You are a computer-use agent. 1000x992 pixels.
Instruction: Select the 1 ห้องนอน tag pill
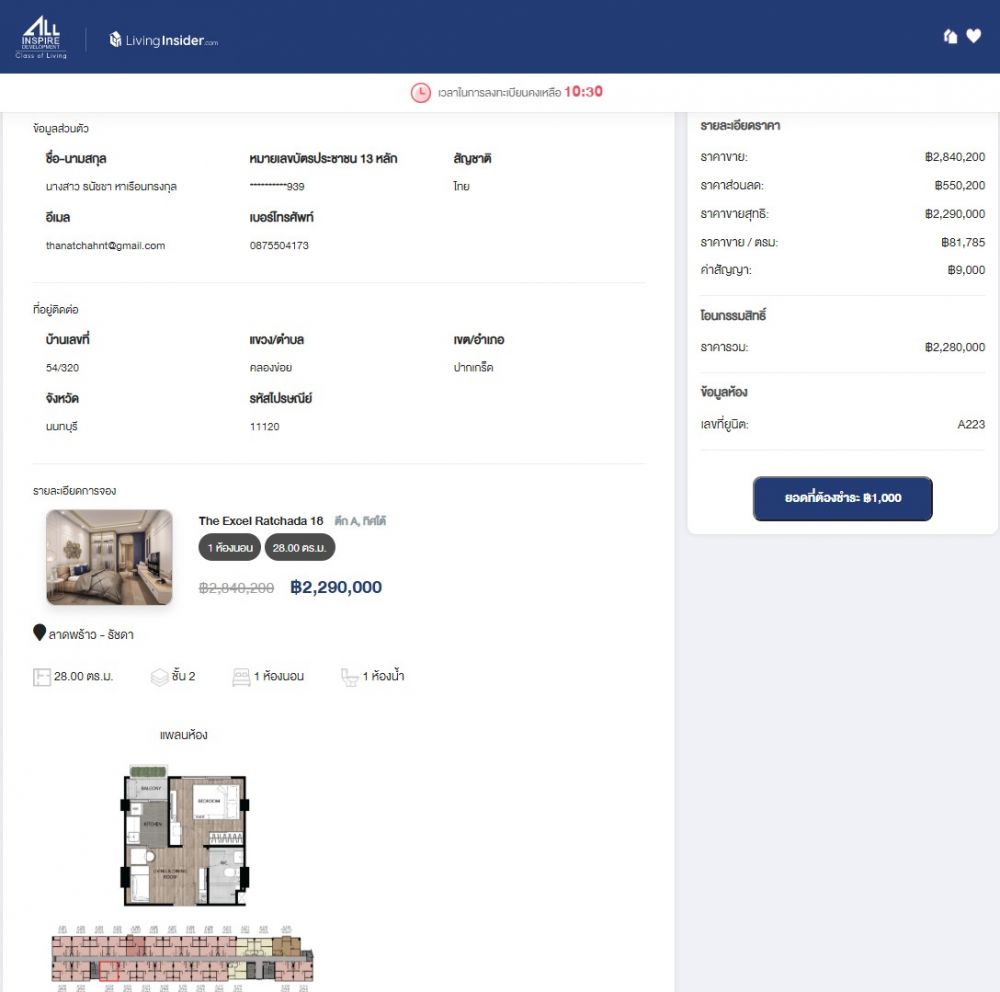coord(230,548)
